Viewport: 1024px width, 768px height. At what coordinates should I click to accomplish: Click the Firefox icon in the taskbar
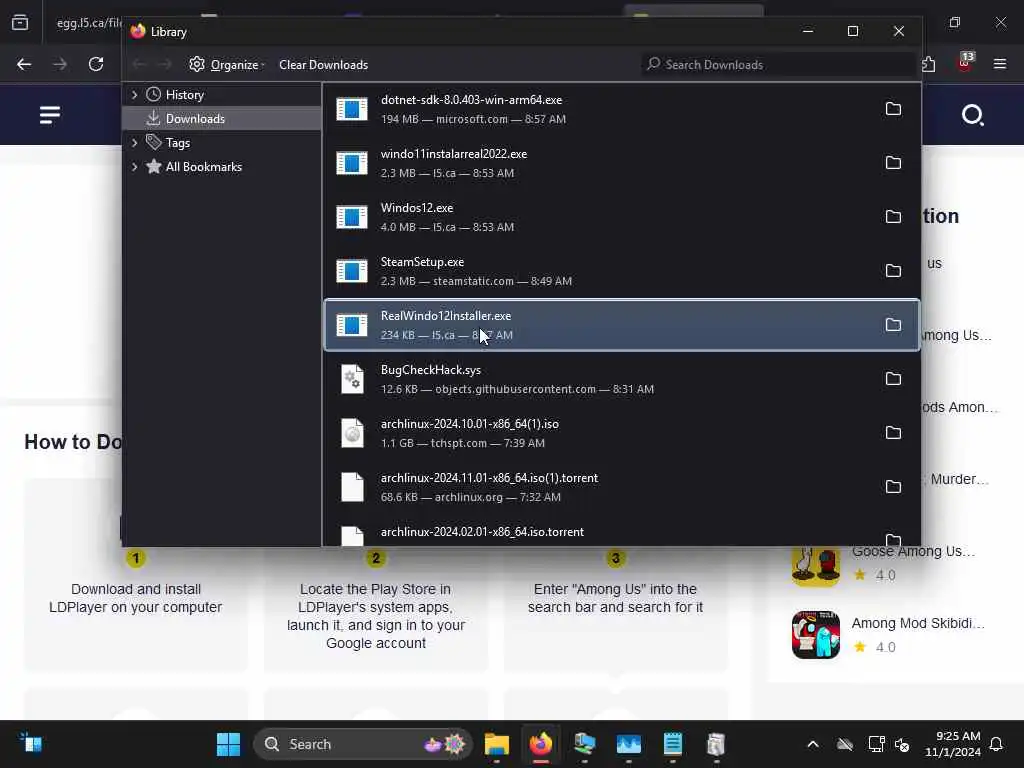point(541,744)
